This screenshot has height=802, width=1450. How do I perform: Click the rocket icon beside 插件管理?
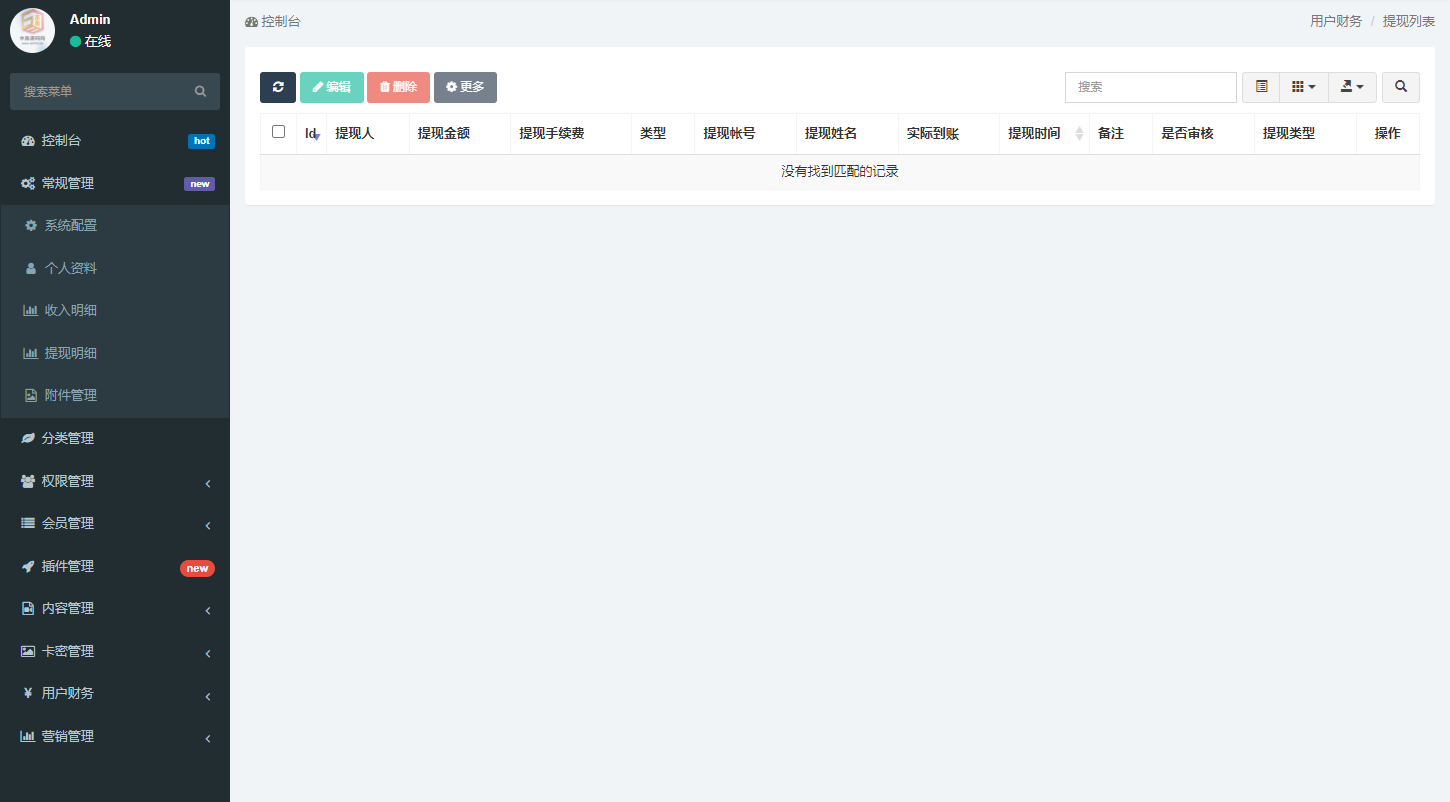(x=28, y=567)
